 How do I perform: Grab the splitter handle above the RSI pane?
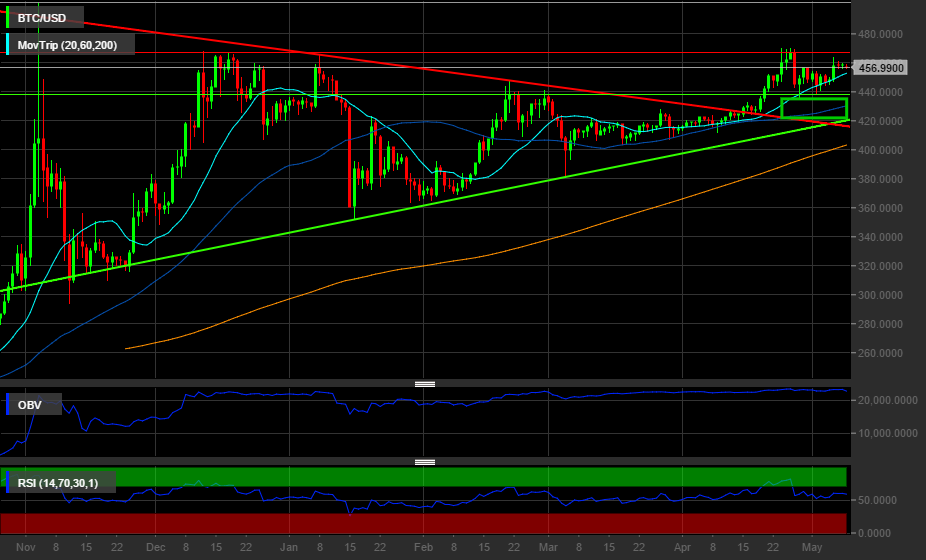424,462
